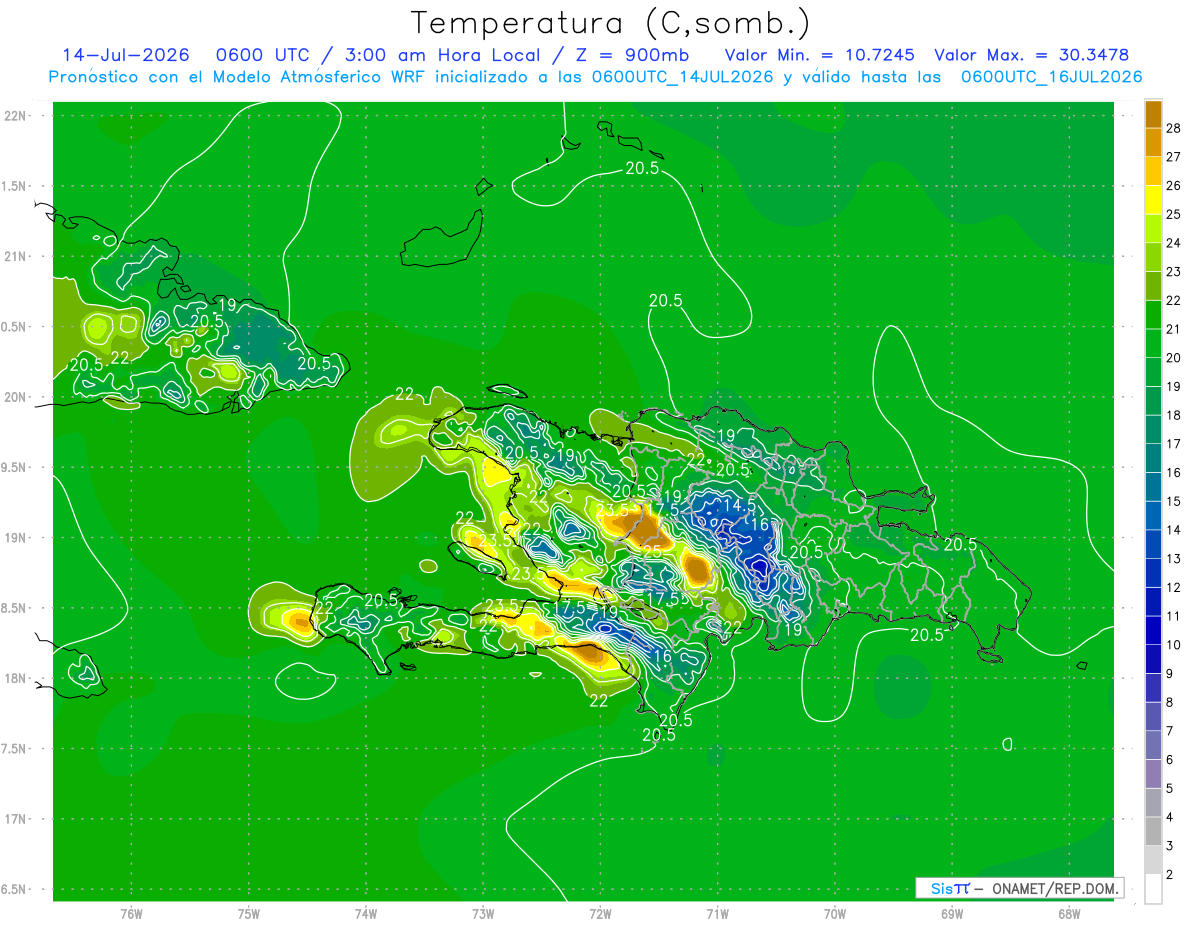
Task: Click the "3" color scale label
Action: pyautogui.click(x=1171, y=846)
